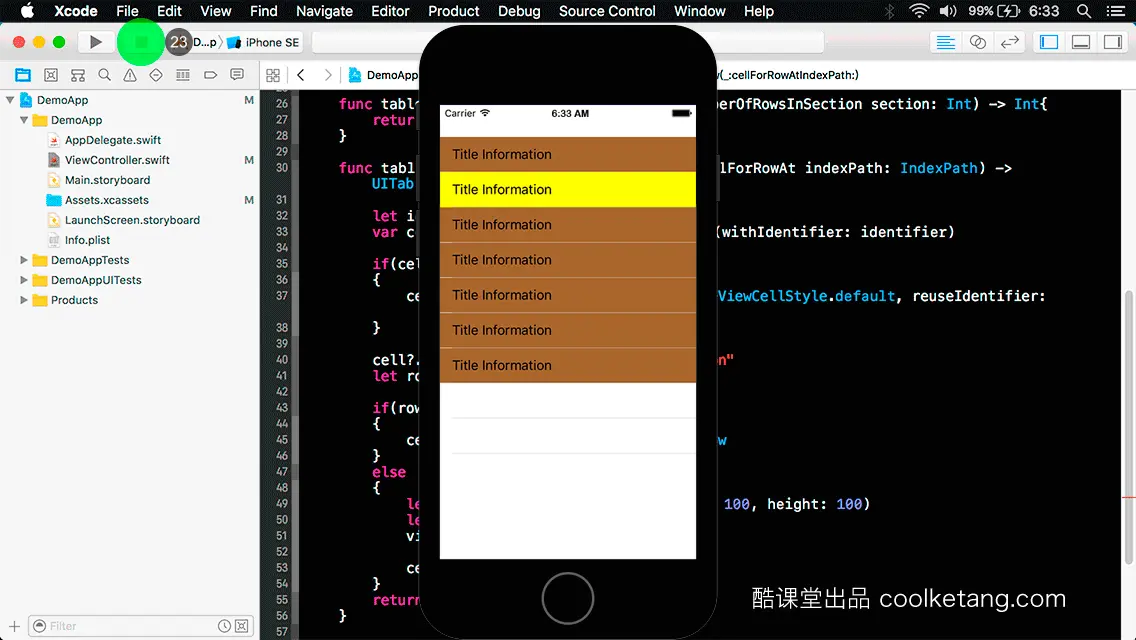Toggle the debug area visibility

[1081, 42]
